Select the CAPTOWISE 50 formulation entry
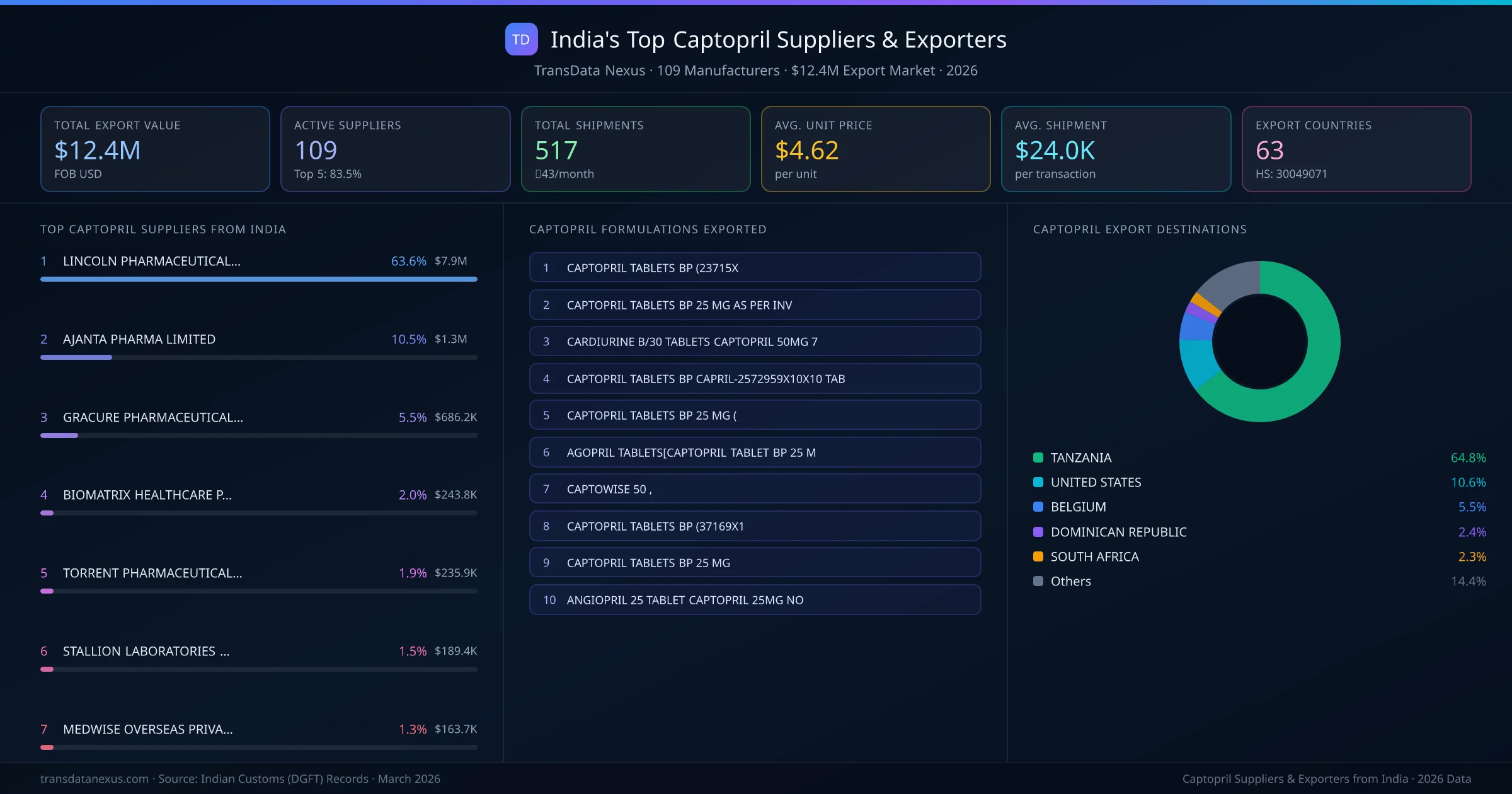Screen dimensions: 1512x794 [x=755, y=488]
